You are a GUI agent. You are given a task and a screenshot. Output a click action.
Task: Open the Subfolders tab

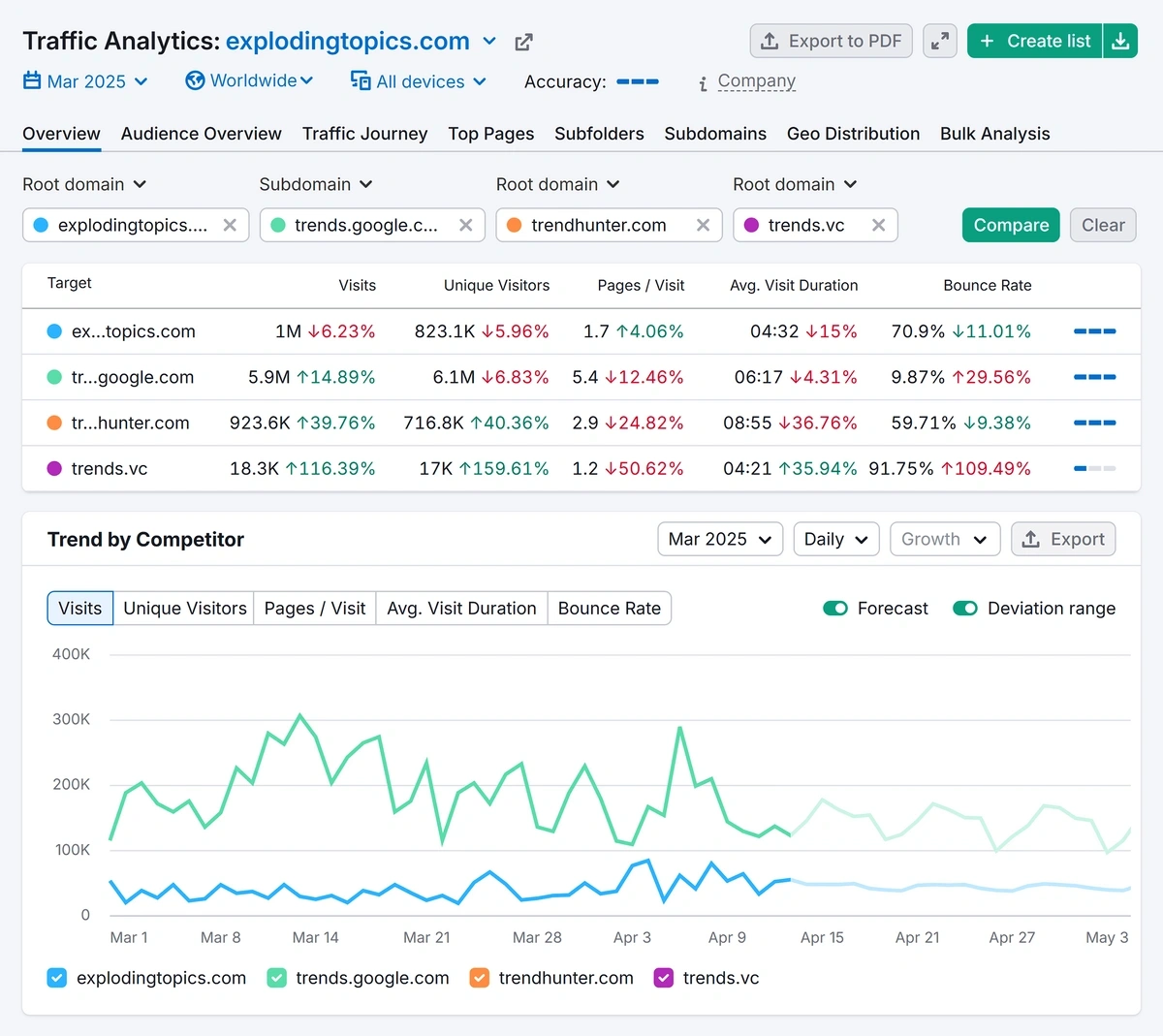(x=599, y=134)
